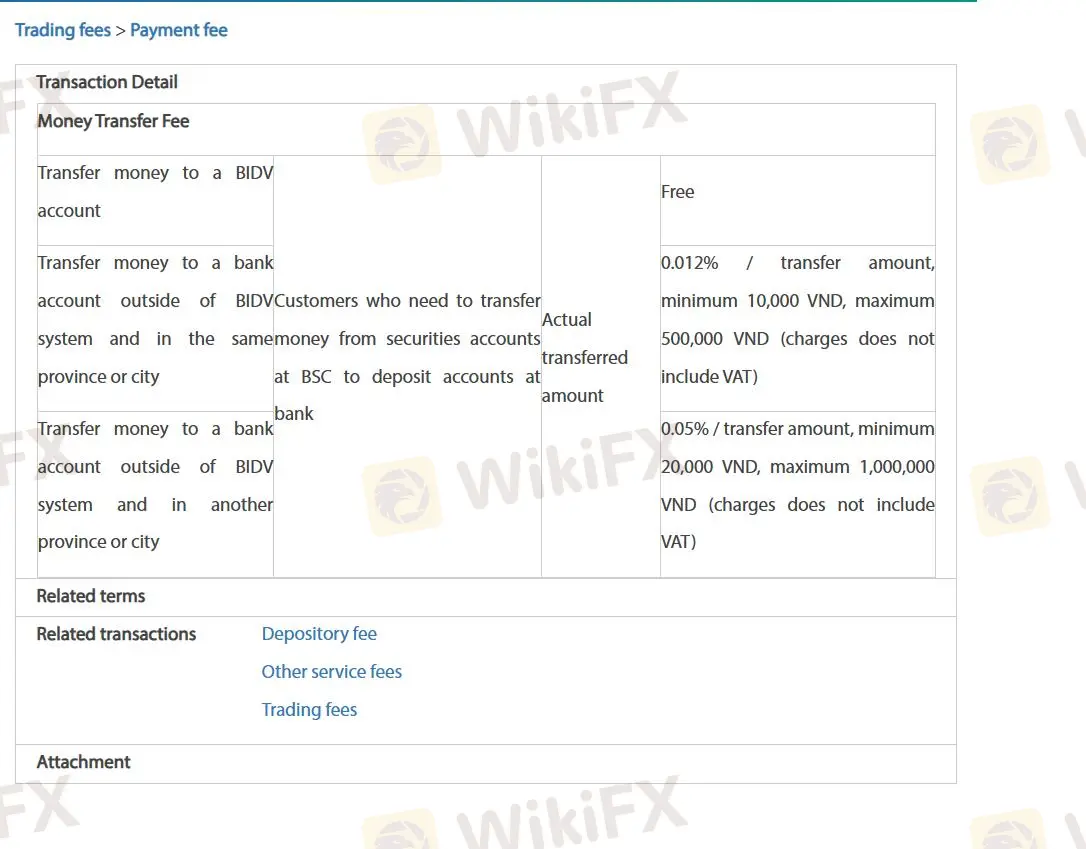Expand the Related terms section
This screenshot has width=1086, height=849.
(x=91, y=596)
